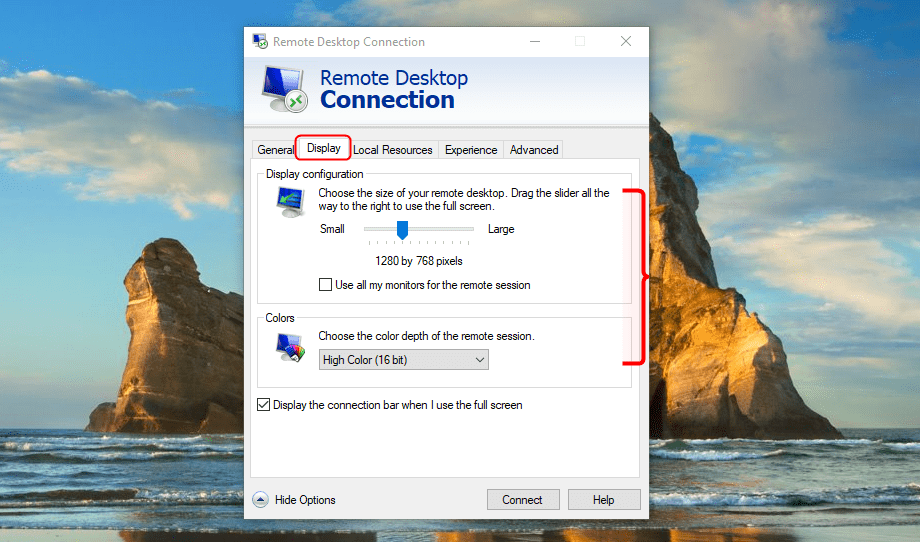
Task: Collapse options with the Hide Options arrow icon
Action: click(261, 500)
